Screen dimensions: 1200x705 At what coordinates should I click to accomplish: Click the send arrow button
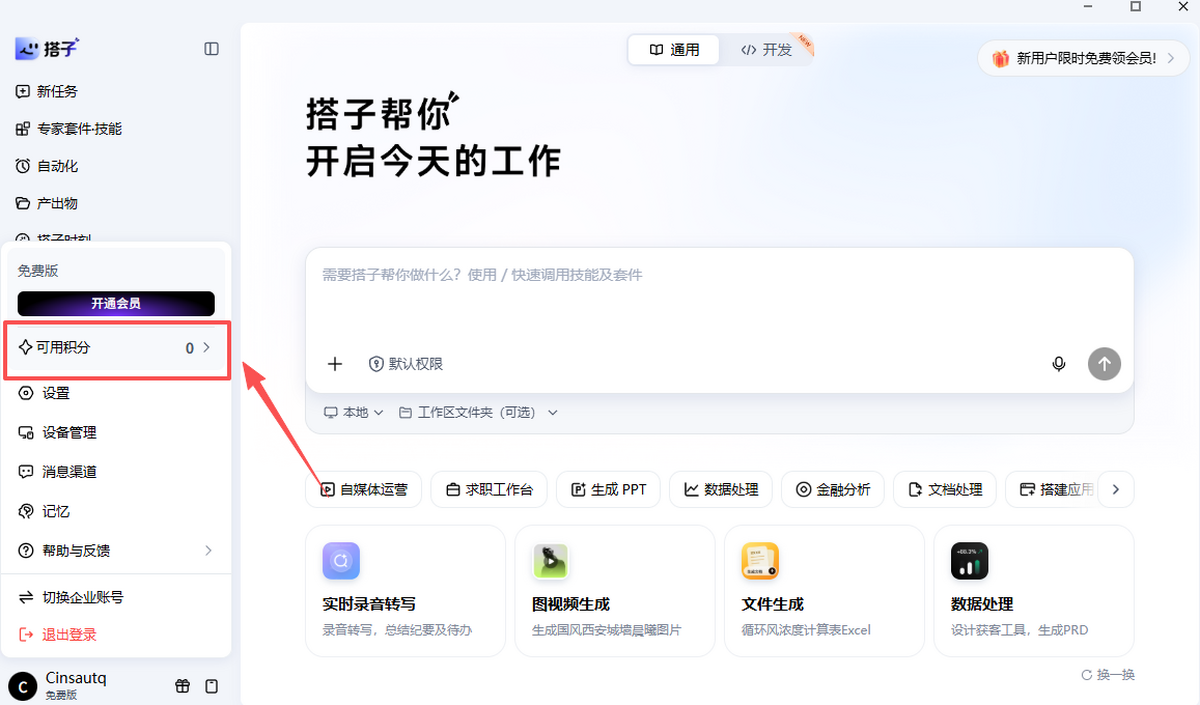tap(1104, 364)
